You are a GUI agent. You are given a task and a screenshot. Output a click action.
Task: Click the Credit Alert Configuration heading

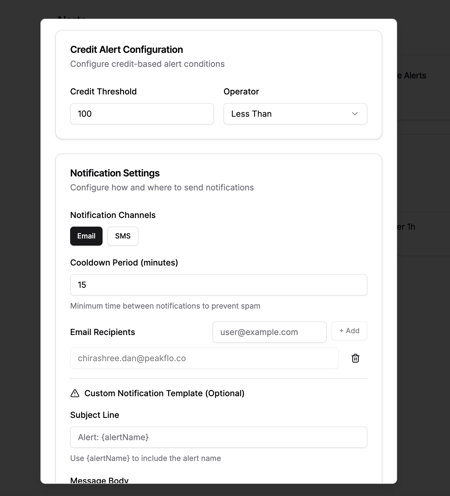pos(127,50)
